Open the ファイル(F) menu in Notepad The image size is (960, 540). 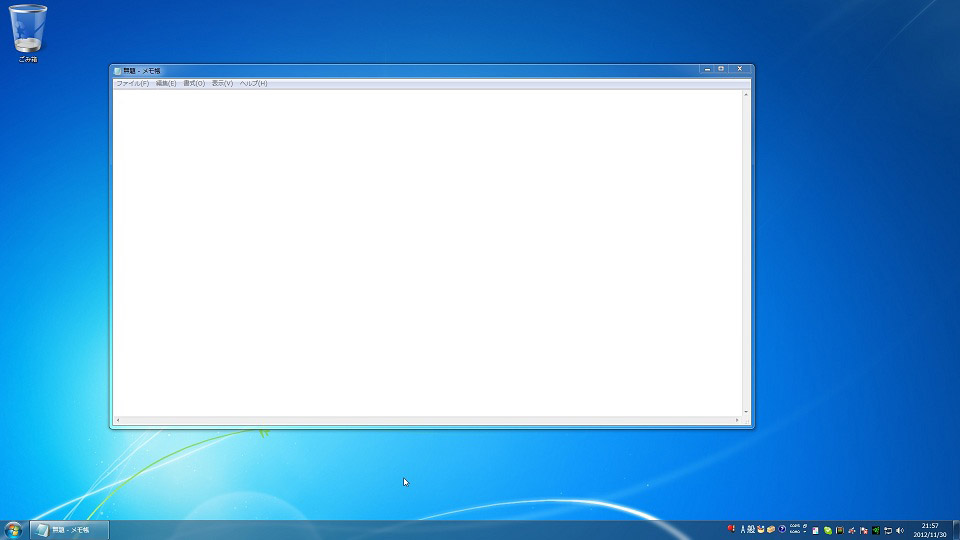tap(132, 83)
